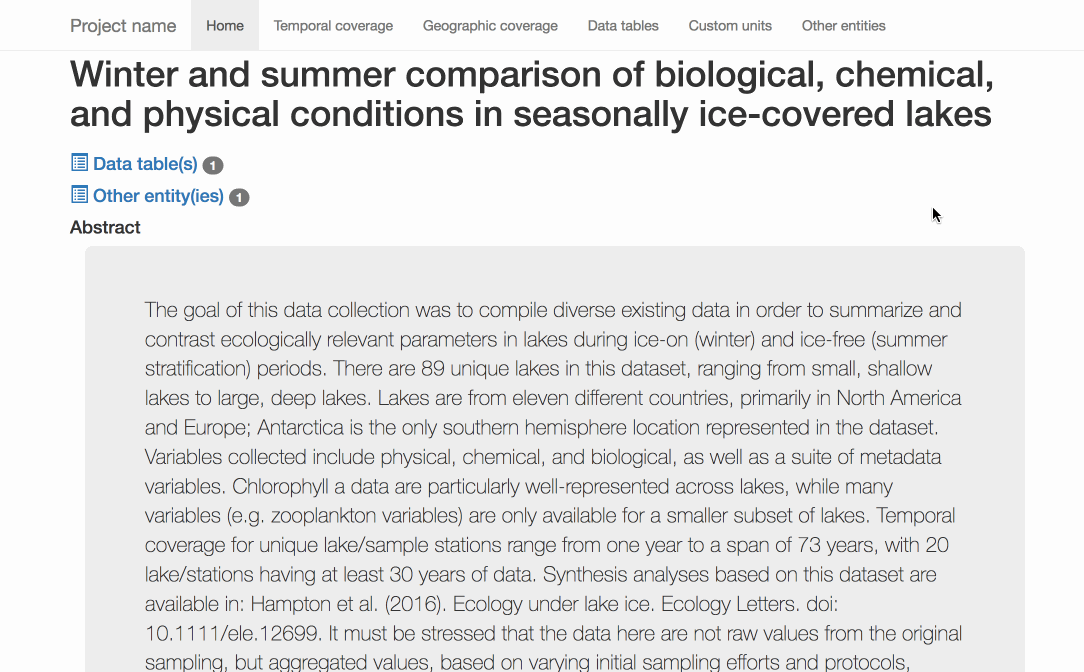Click the list icon beside Other entity(ies)
Viewport: 1084px width, 672px height.
pyautogui.click(x=80, y=195)
